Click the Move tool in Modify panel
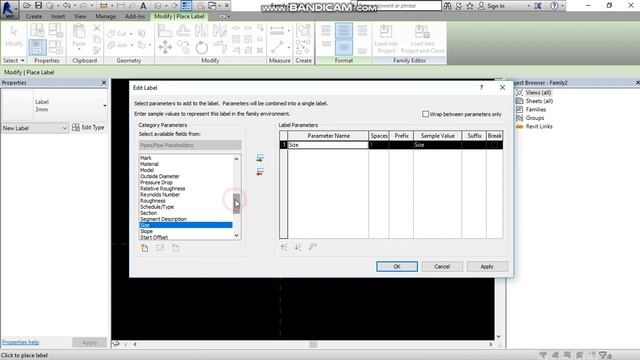 point(165,47)
